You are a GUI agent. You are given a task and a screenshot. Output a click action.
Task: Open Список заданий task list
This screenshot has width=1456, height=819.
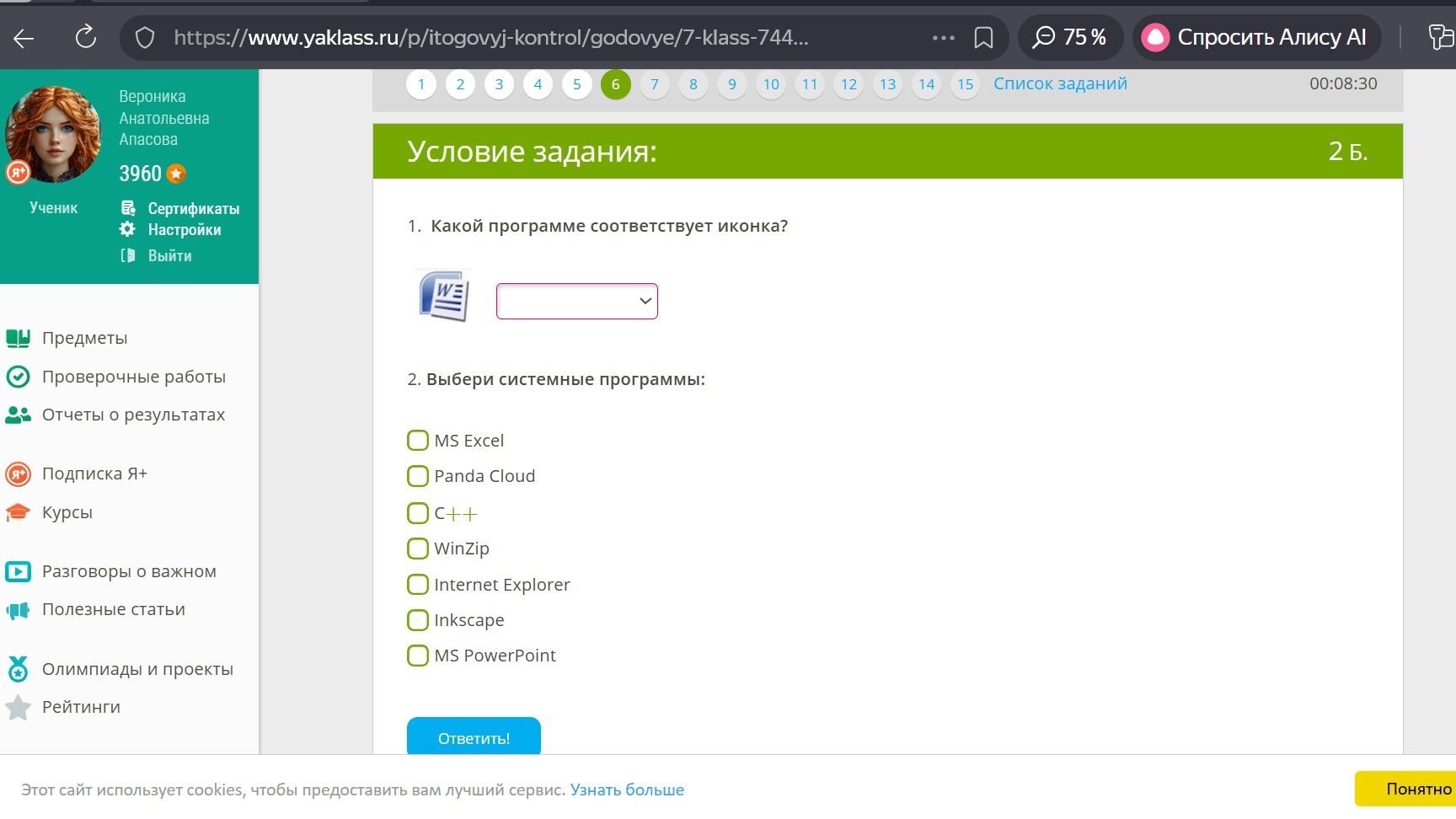(1060, 83)
